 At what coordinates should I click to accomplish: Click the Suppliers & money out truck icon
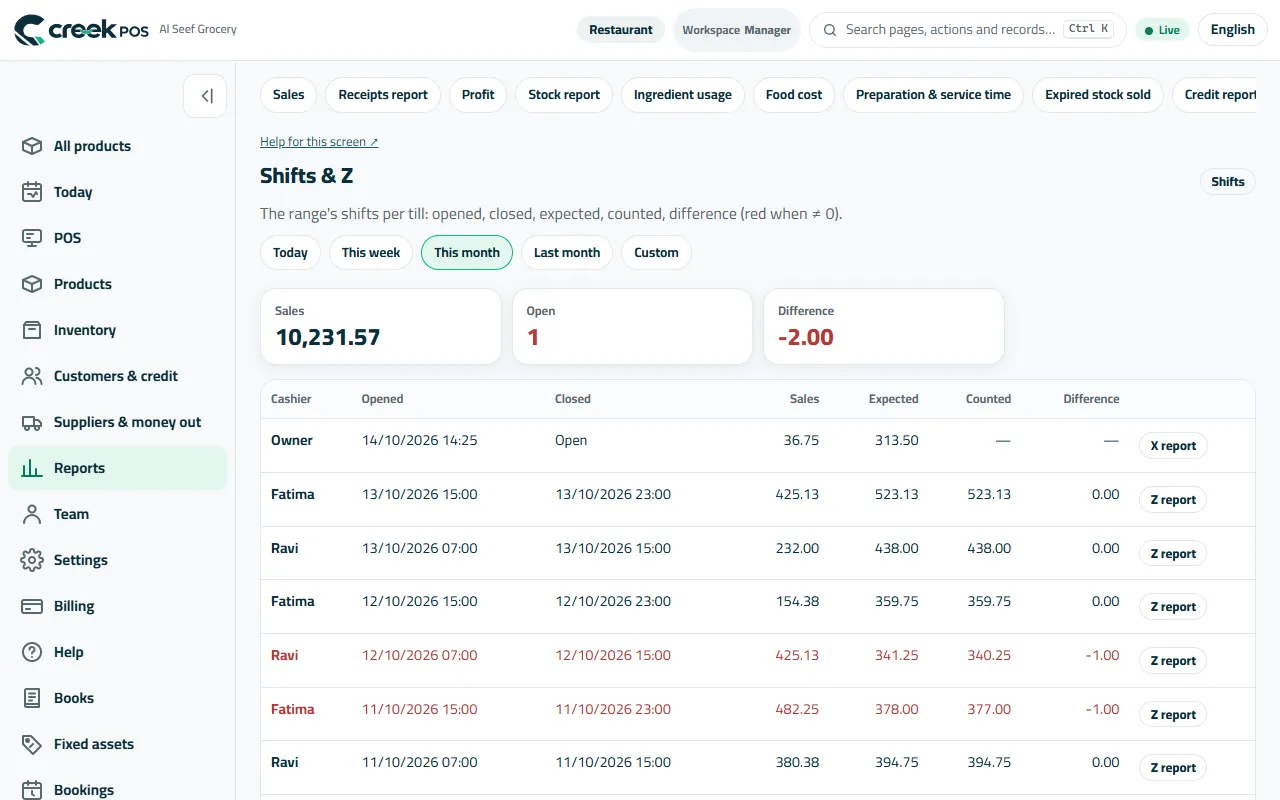click(x=32, y=422)
